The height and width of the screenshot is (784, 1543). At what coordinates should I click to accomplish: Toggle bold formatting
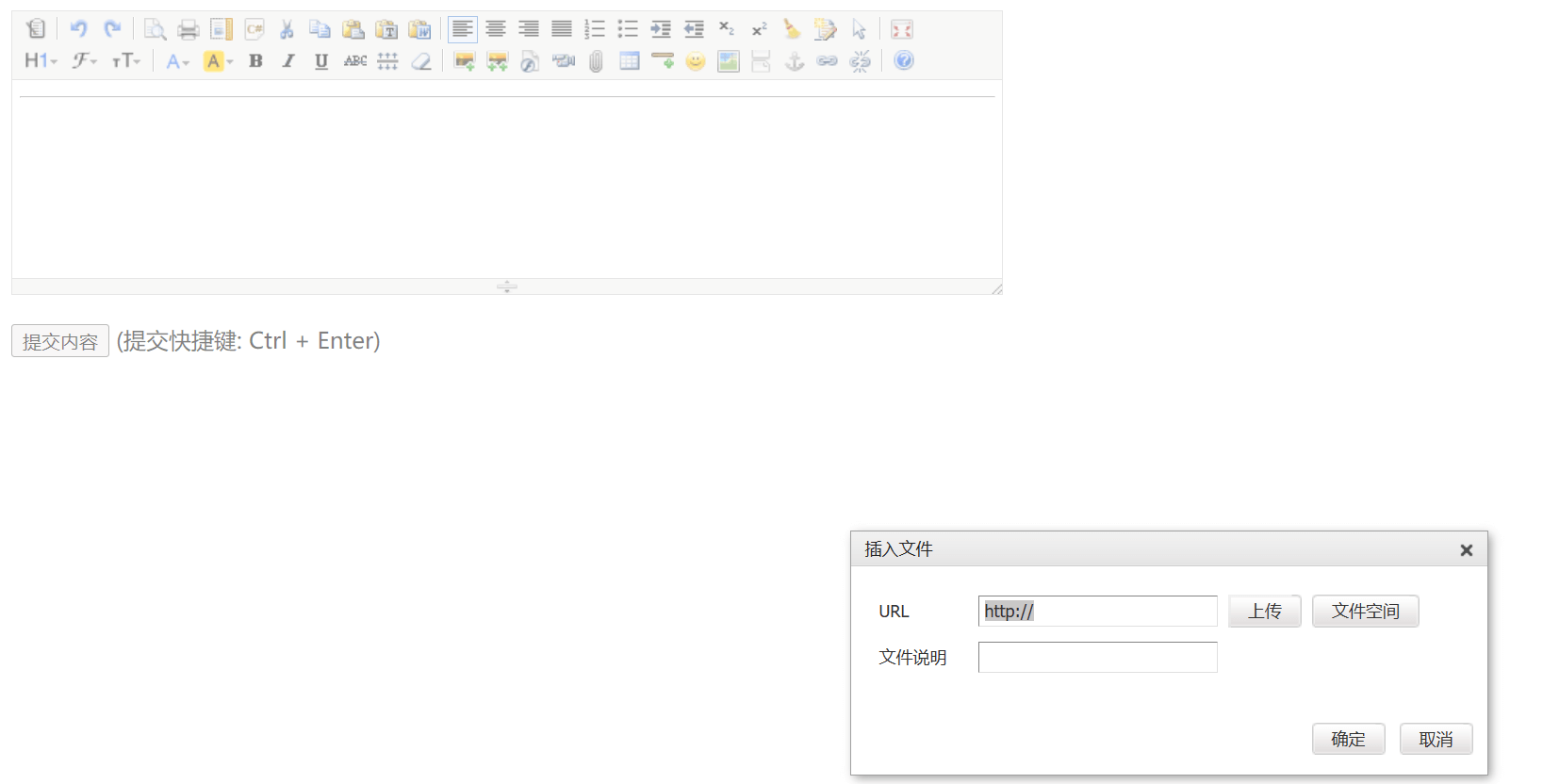coord(255,60)
